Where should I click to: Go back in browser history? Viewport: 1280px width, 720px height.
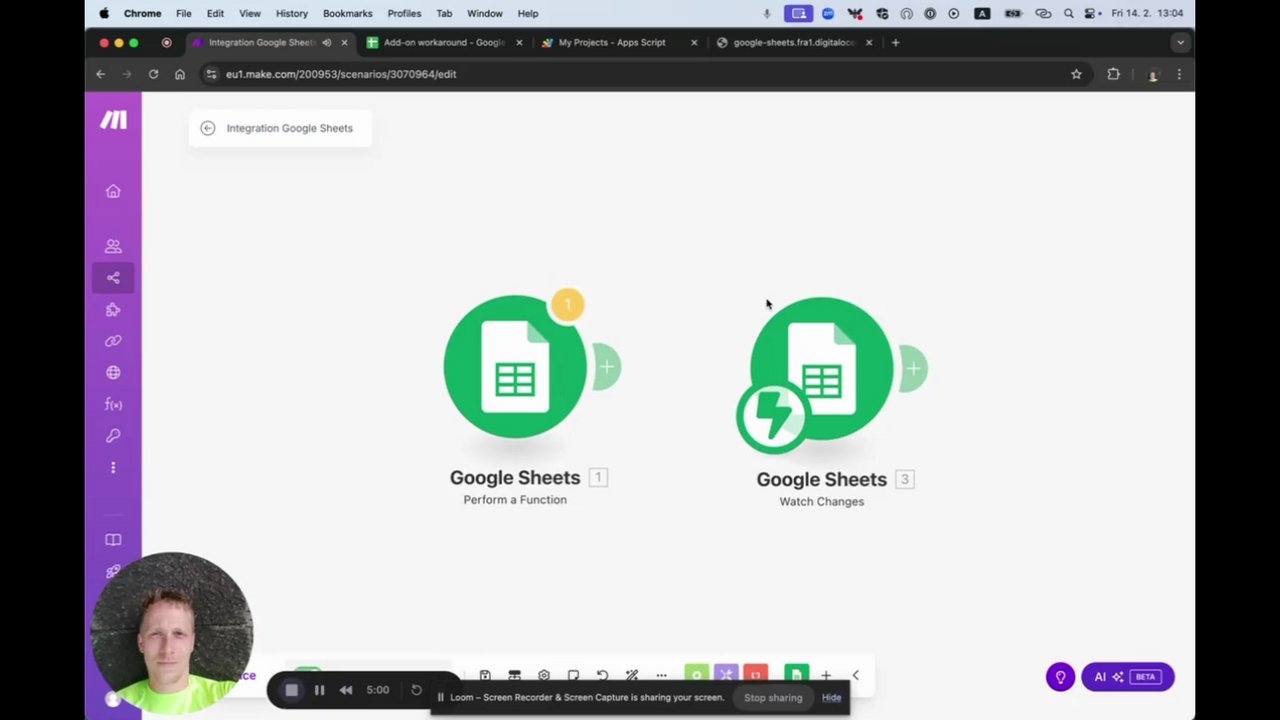(x=100, y=74)
